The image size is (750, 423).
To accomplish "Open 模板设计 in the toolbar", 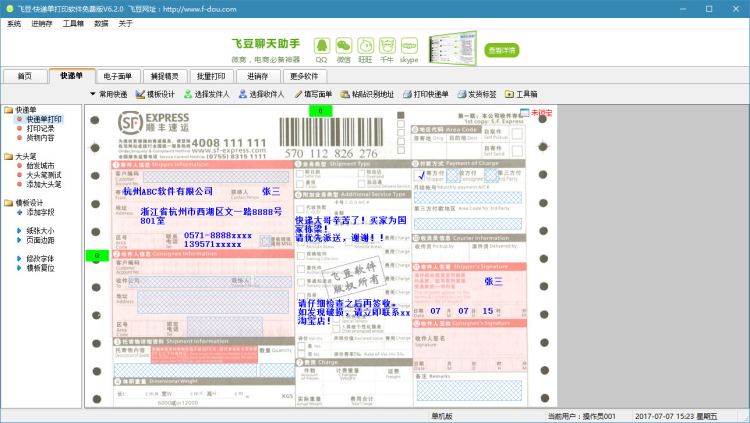I will click(x=155, y=94).
